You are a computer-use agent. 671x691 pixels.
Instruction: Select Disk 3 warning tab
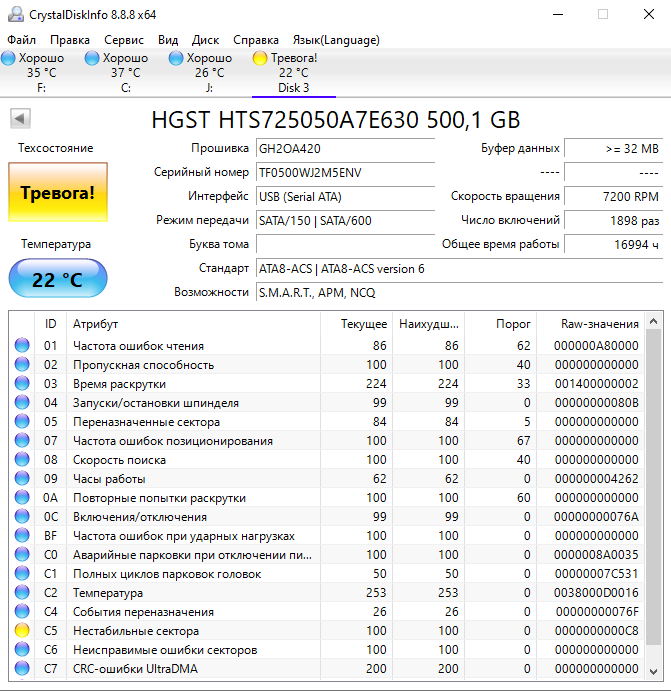click(293, 73)
